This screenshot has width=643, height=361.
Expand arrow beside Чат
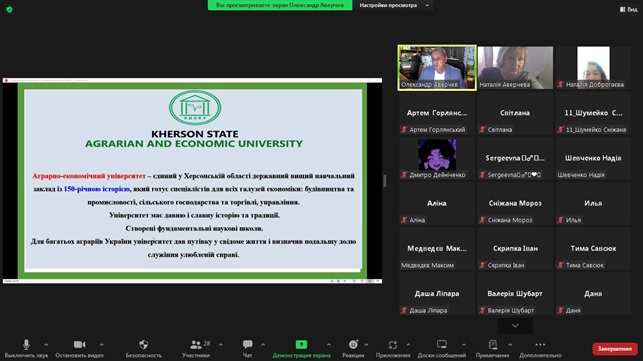coord(263,345)
